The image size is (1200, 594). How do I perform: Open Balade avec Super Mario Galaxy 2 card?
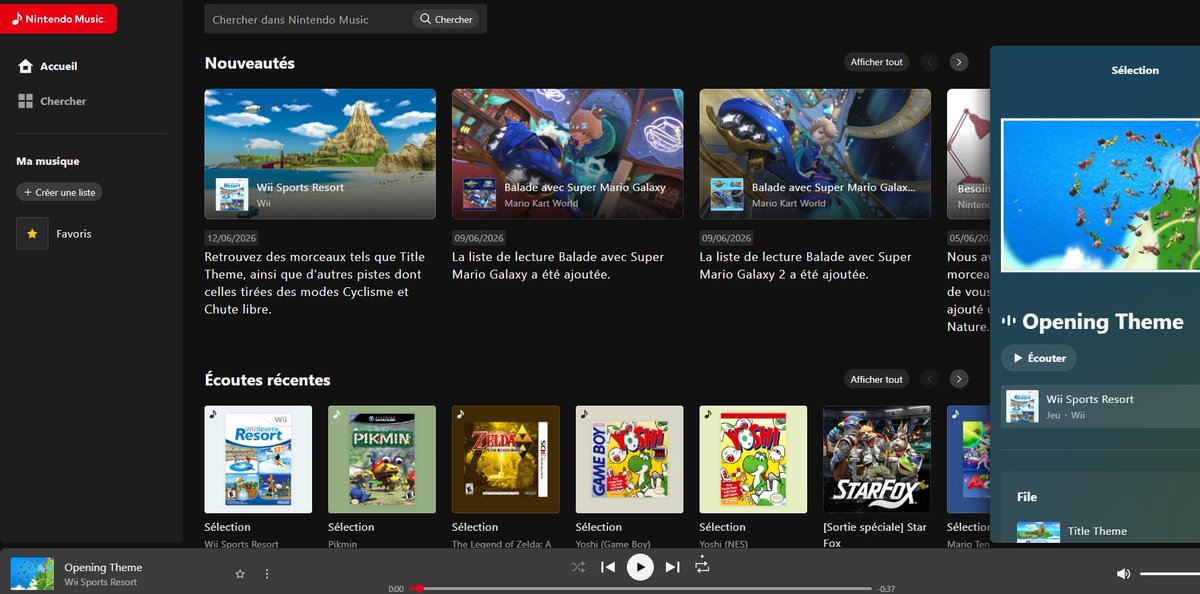[x=815, y=154]
